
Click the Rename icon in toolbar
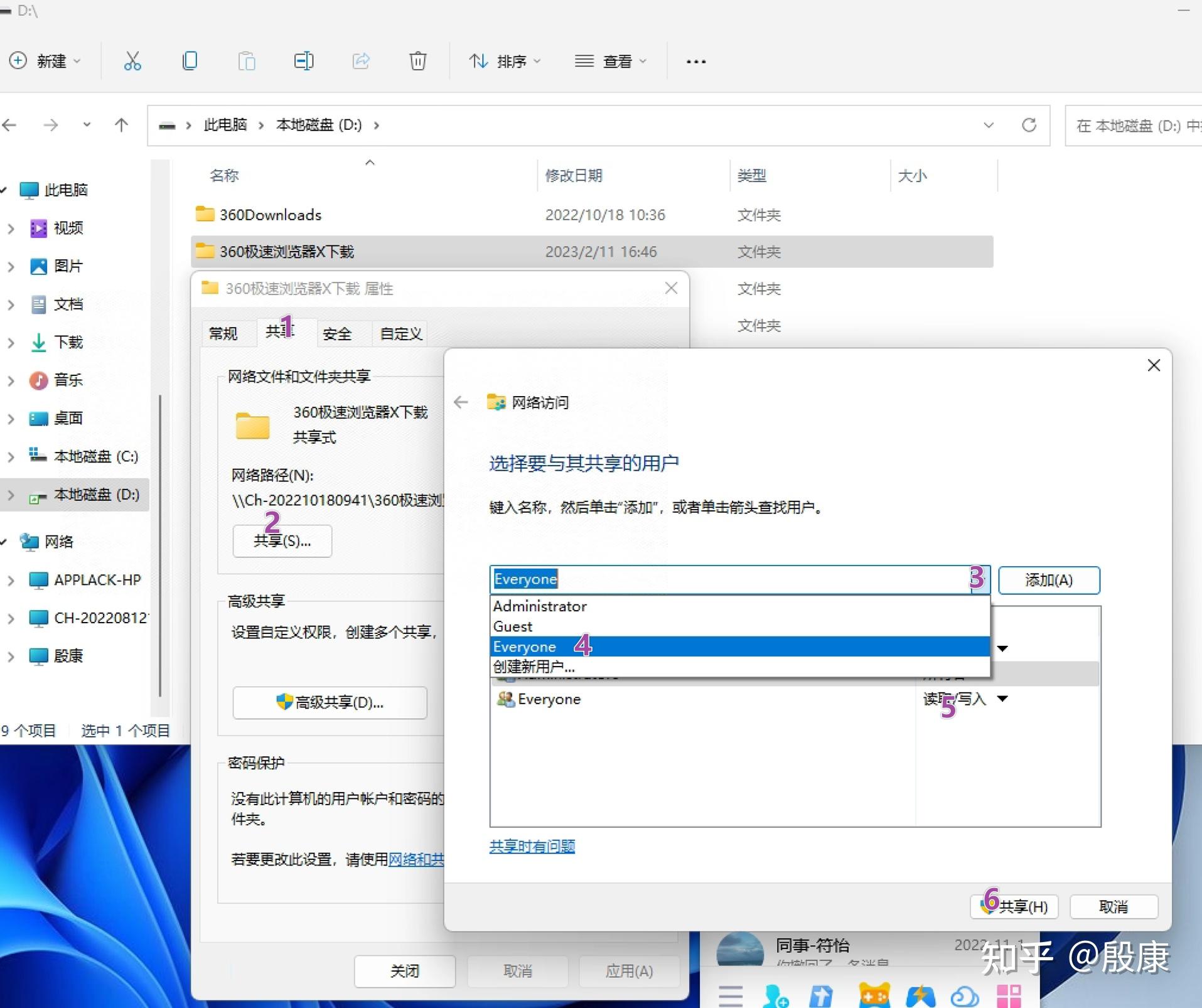pos(304,61)
